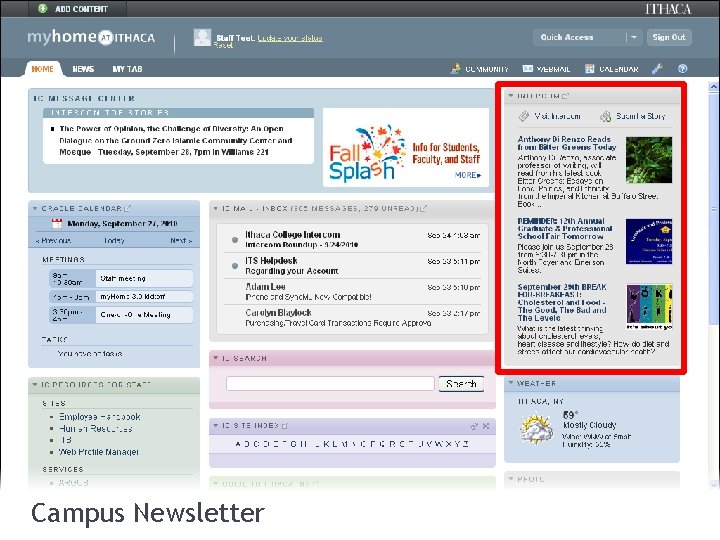Viewport: 720px width, 540px height.
Task: Click the colorful Break for Breakfast thumbnail
Action: (x=649, y=307)
